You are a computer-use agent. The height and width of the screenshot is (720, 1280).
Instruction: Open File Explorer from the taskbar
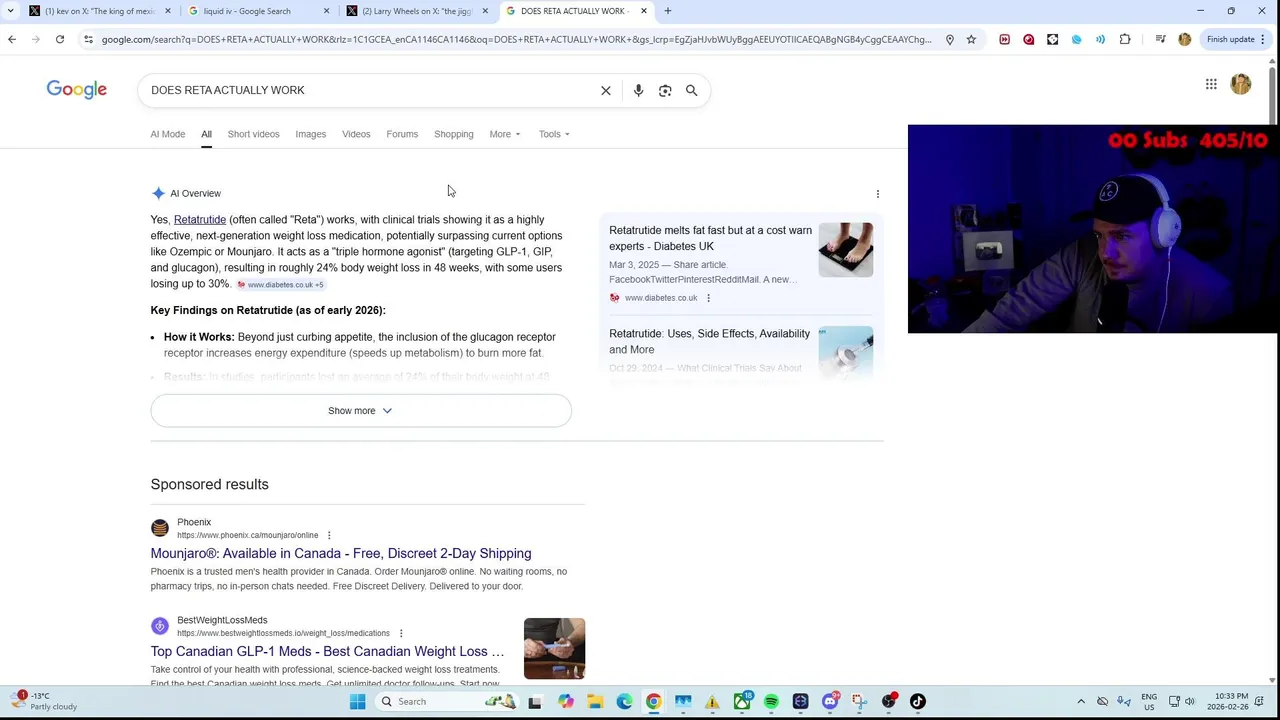click(595, 702)
